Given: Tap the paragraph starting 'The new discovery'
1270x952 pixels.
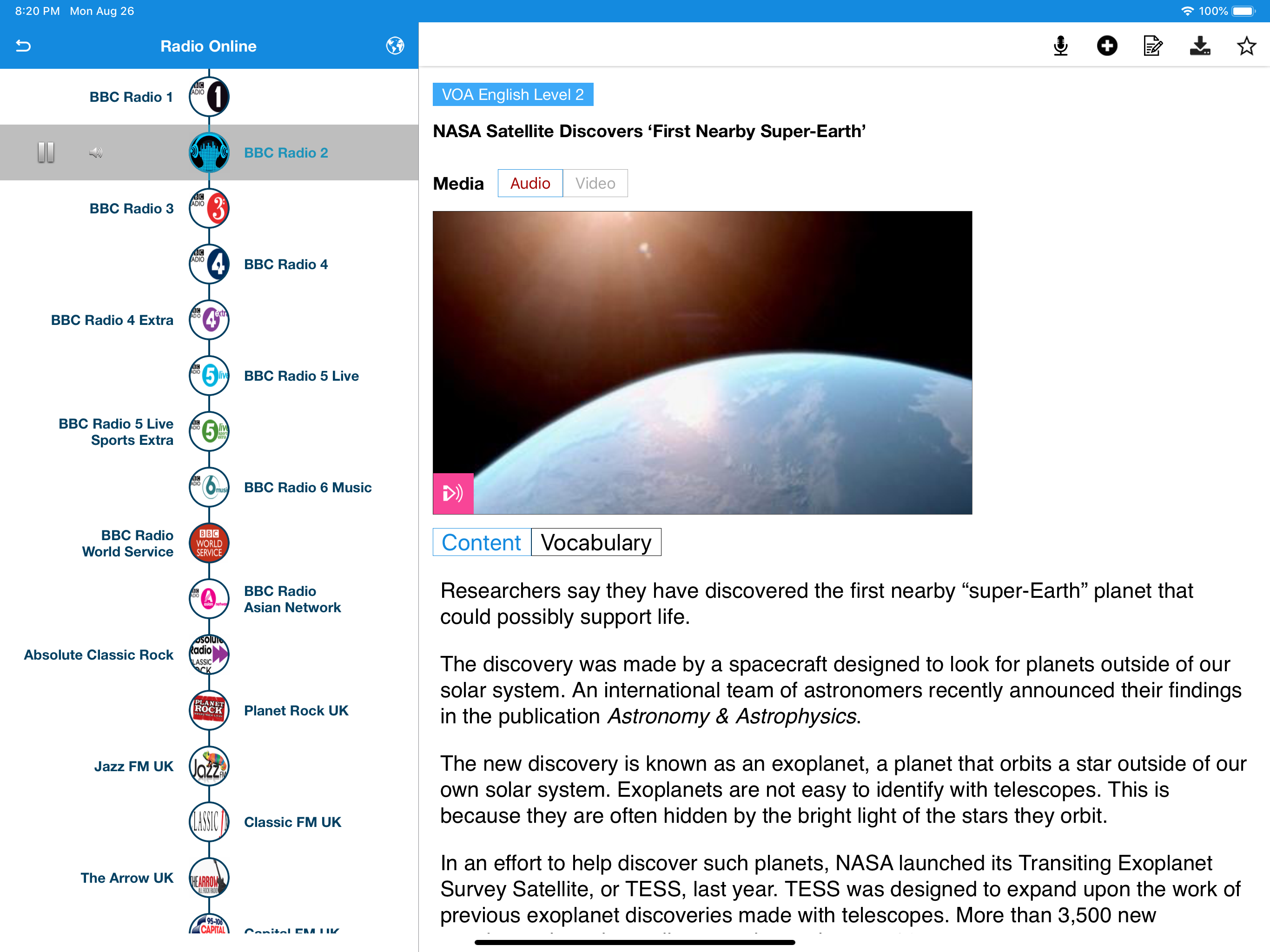Looking at the screenshot, I should pyautogui.click(x=843, y=789).
